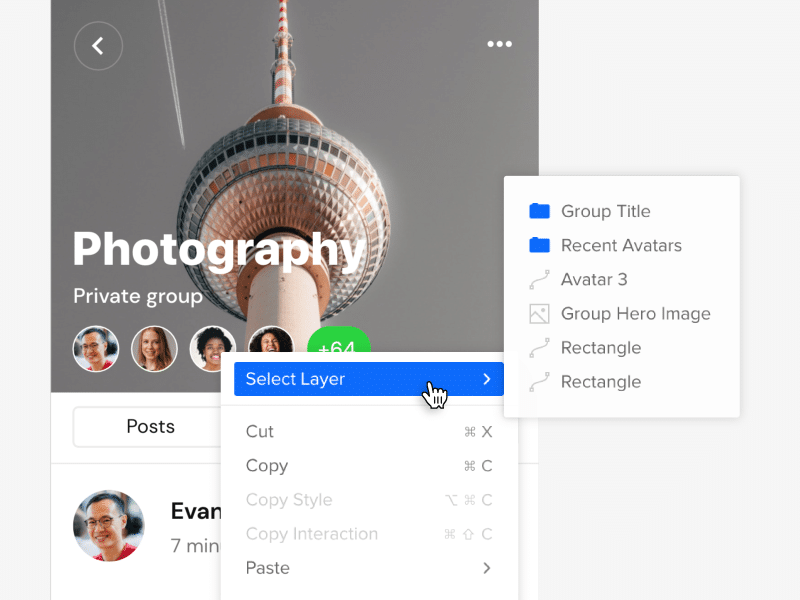Viewport: 800px width, 600px height.
Task: Click the large Evan post author avatar
Action: tap(109, 526)
